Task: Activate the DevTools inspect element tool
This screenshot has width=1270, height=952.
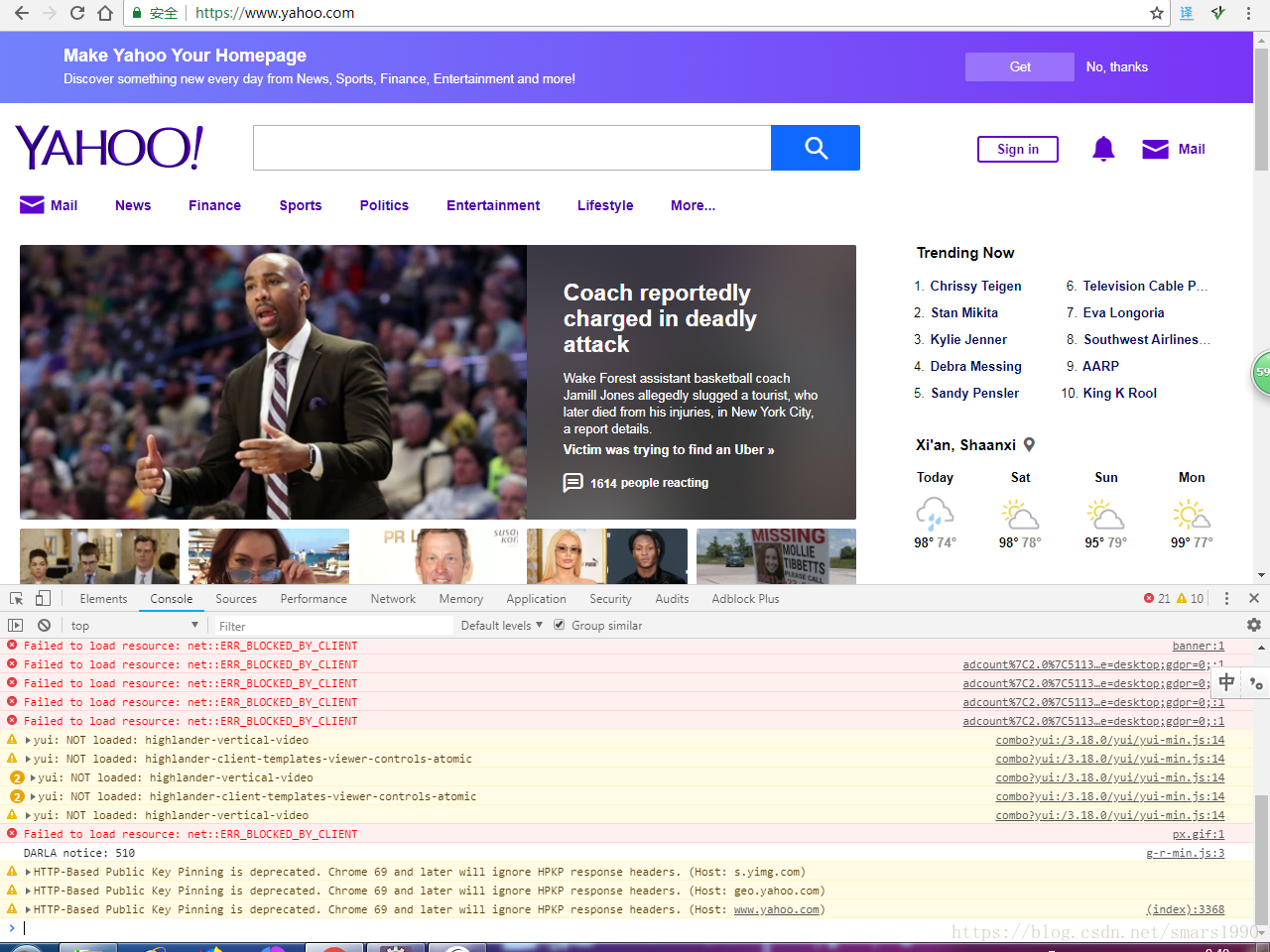Action: 16,598
